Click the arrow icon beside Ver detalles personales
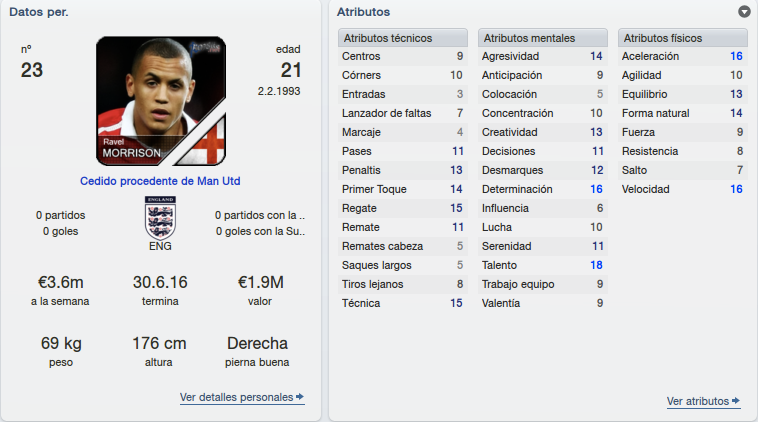 point(300,397)
